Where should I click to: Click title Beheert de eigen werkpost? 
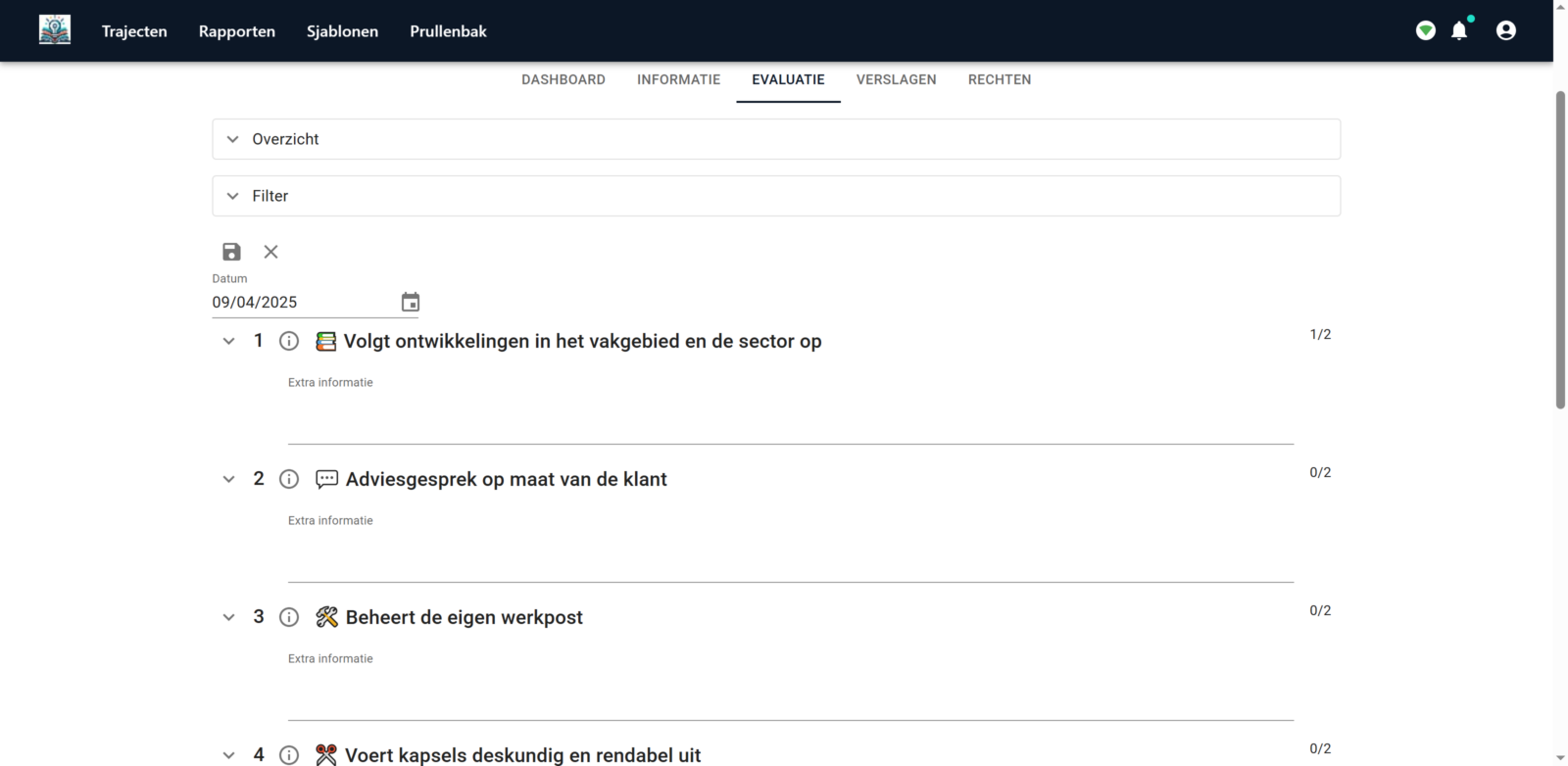point(465,617)
